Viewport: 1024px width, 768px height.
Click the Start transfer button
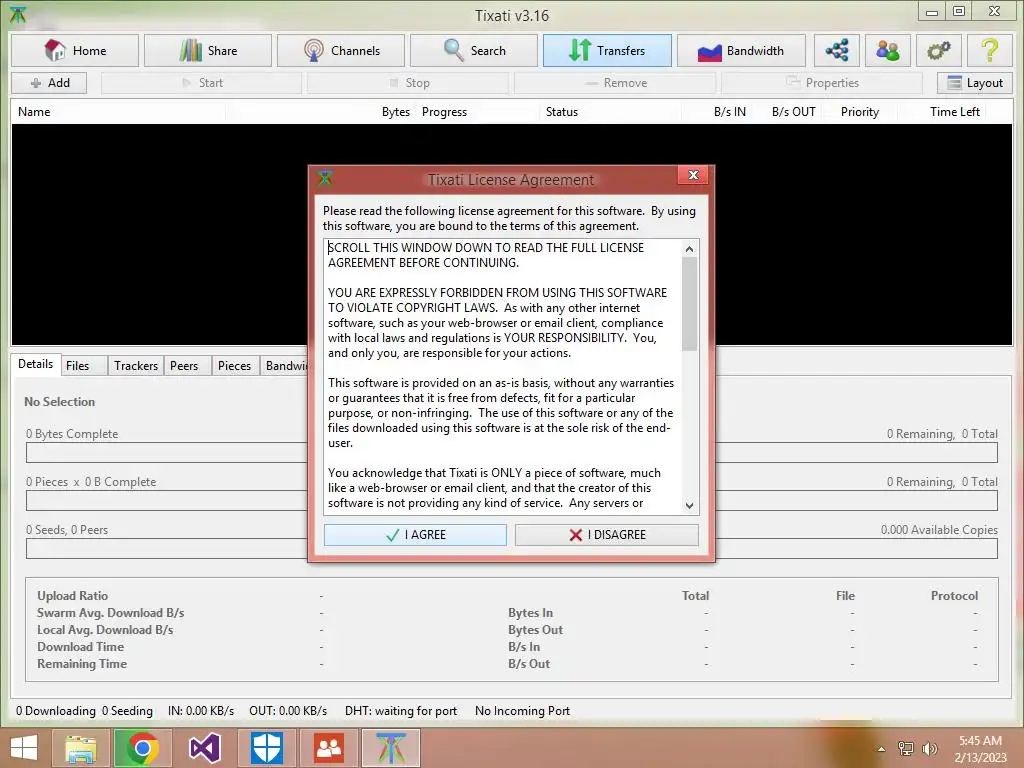click(202, 83)
